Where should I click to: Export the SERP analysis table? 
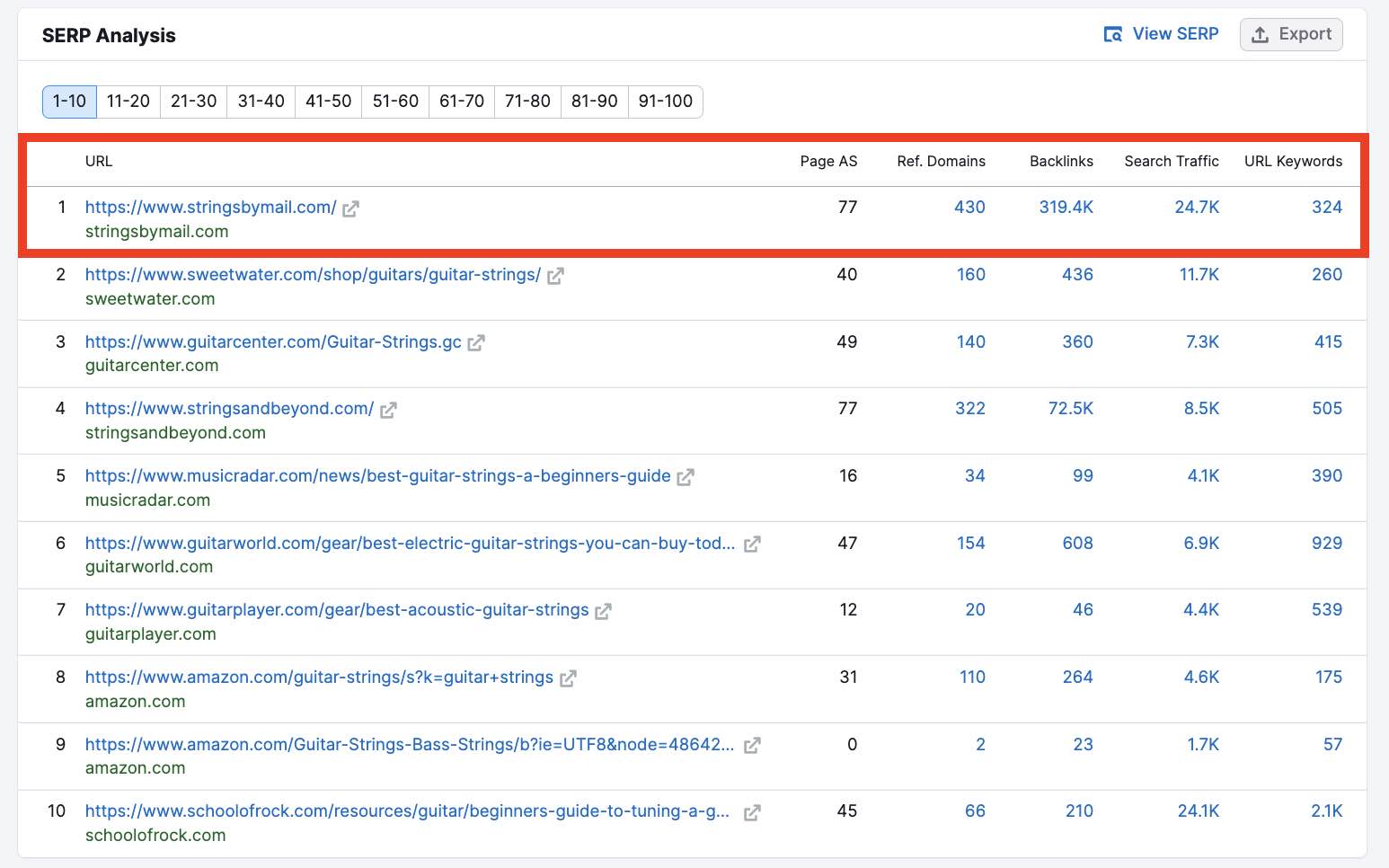1291,34
